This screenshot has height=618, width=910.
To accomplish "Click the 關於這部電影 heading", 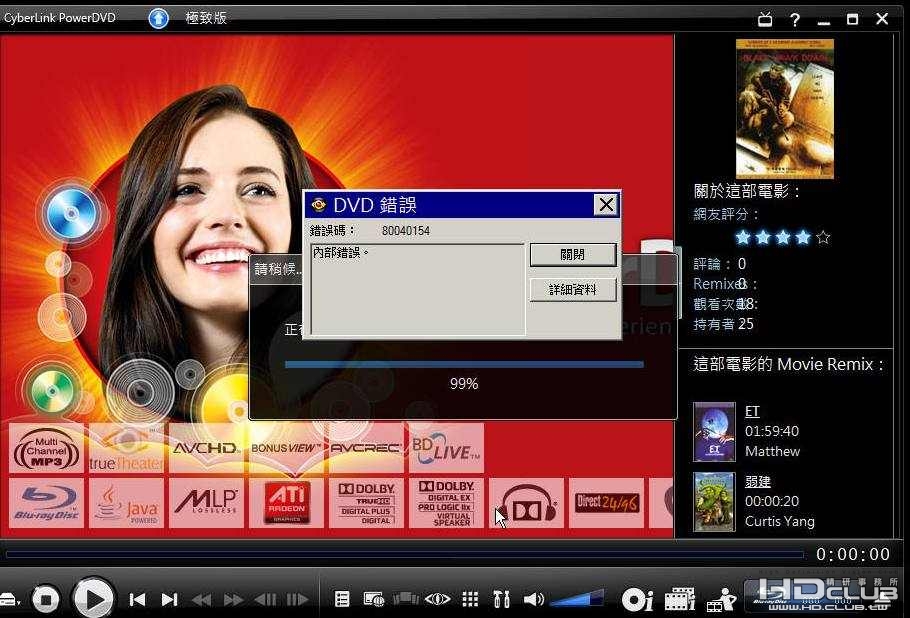I will coord(747,191).
